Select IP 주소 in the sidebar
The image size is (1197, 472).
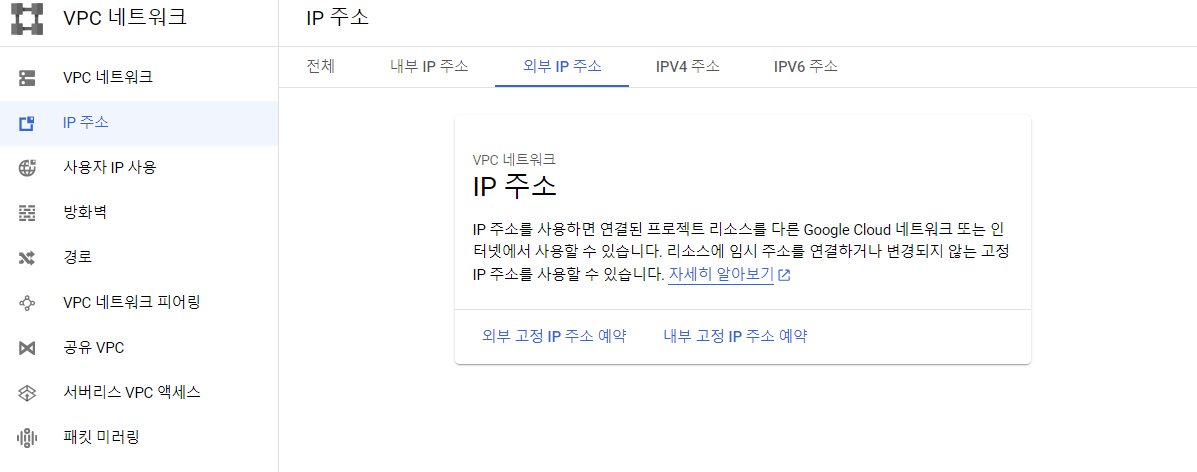pyautogui.click(x=139, y=123)
